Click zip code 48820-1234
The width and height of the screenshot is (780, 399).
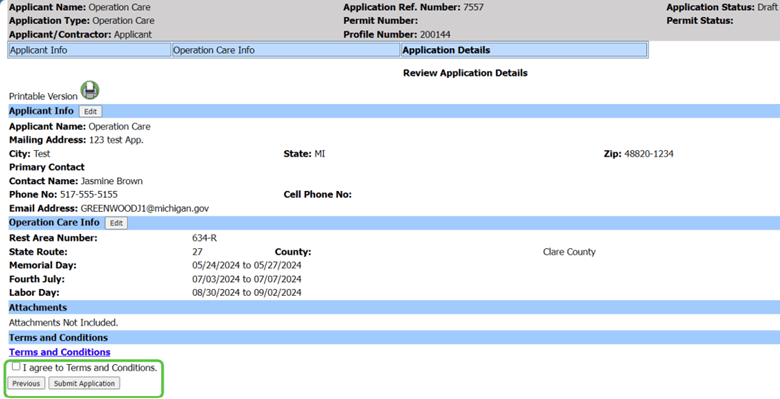649,154
